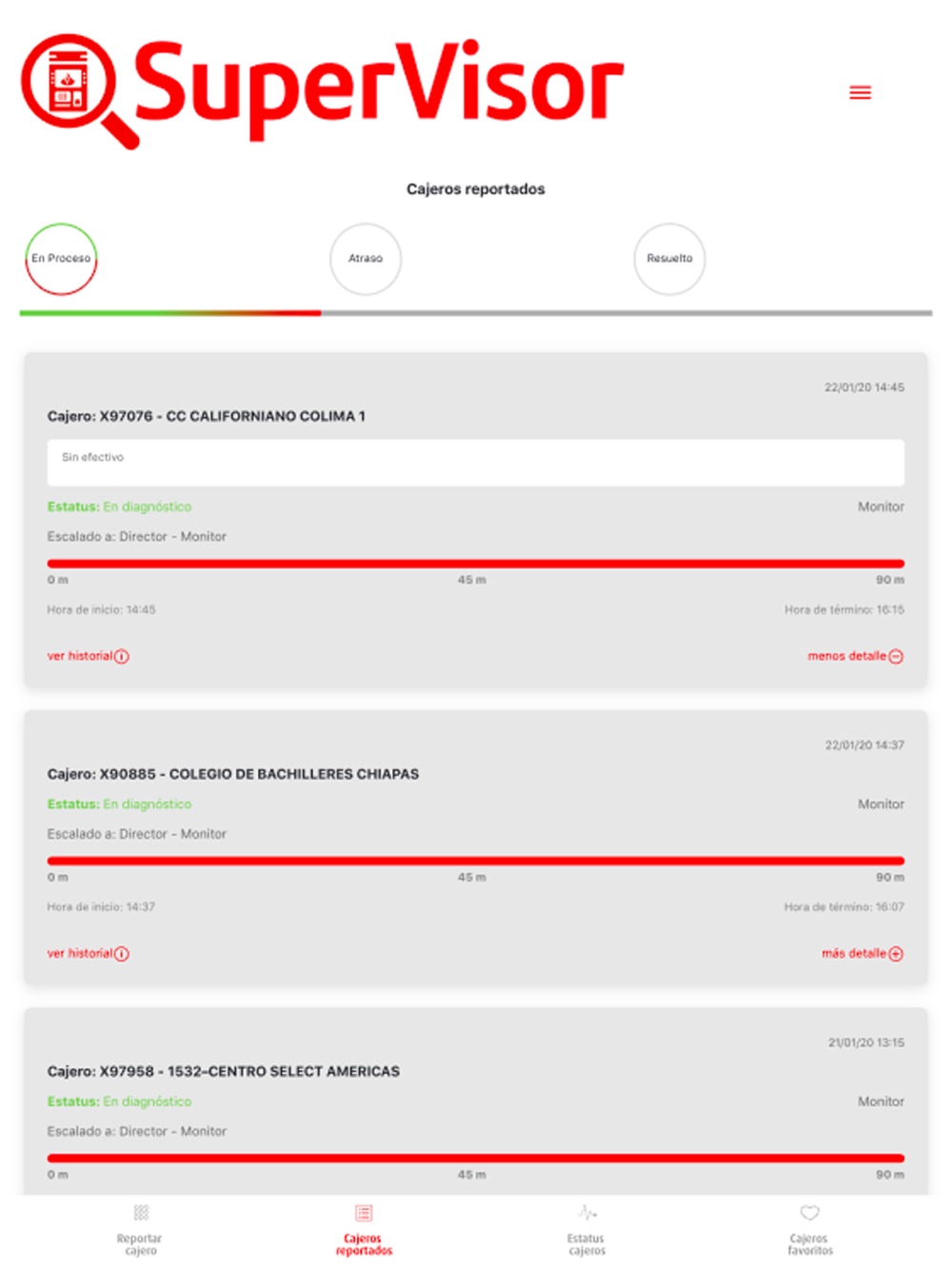Click Hora de inicio: 14:37
952x1270 pixels.
click(x=101, y=906)
